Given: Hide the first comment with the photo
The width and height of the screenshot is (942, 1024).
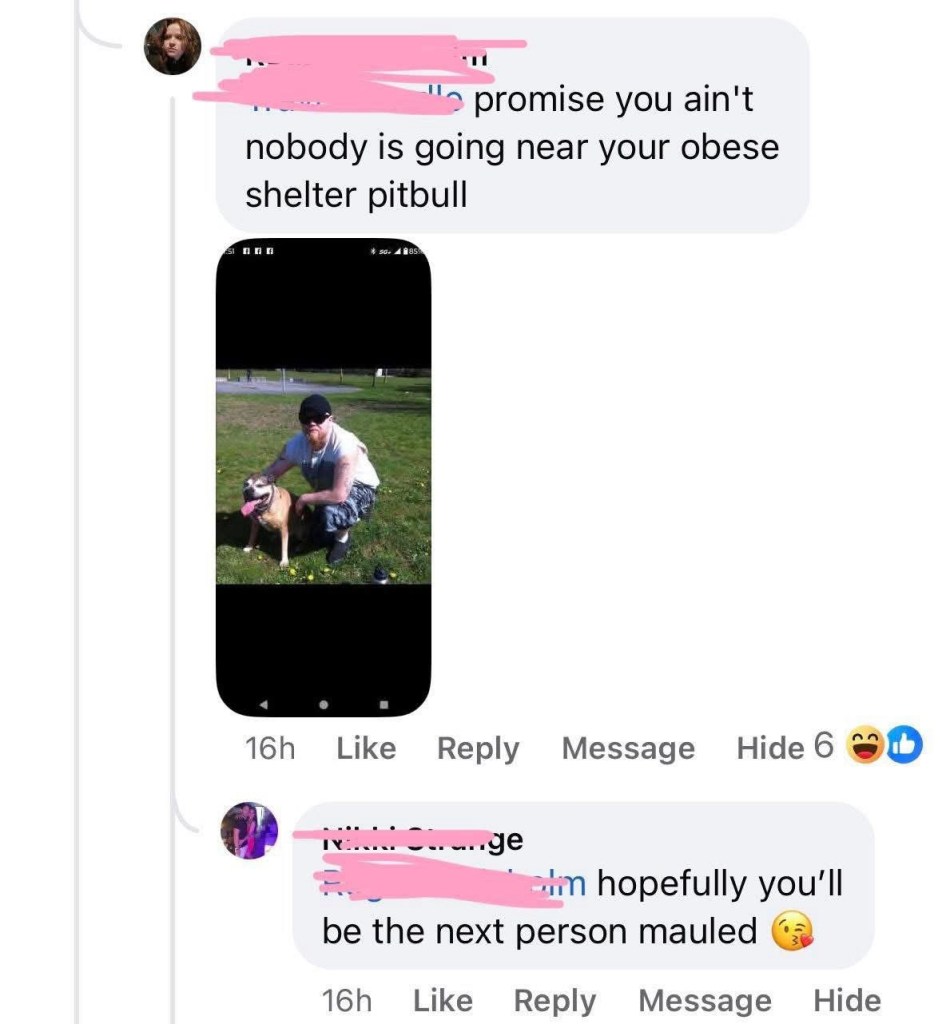Looking at the screenshot, I should (770, 748).
